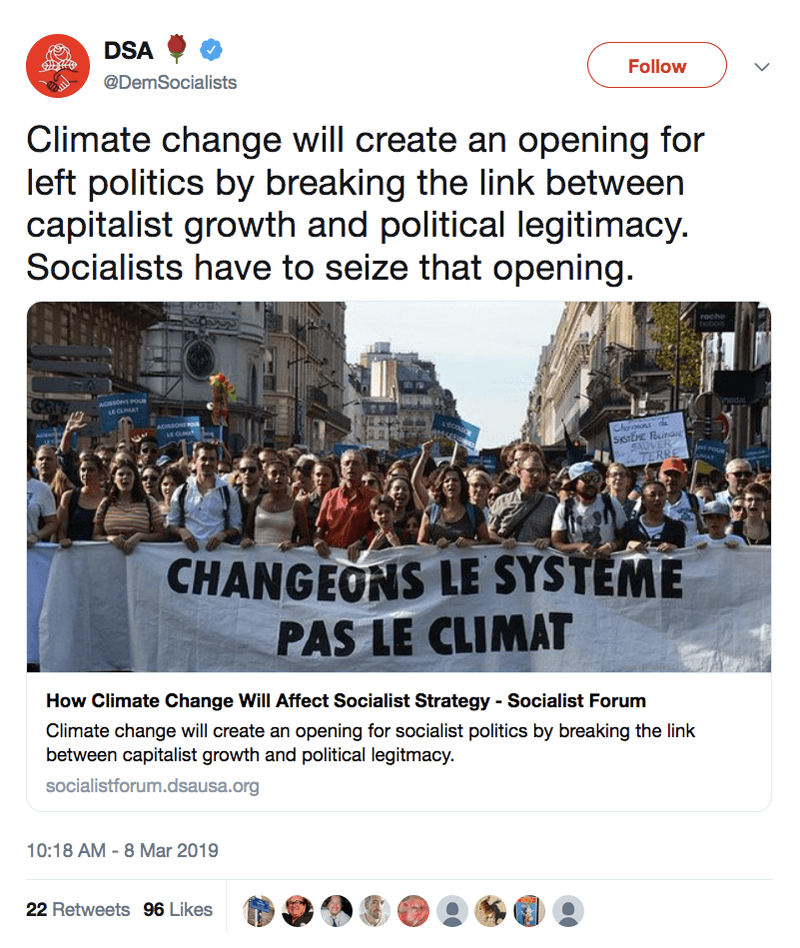Open the tweet options chevron menu
The height and width of the screenshot is (948, 800).
(761, 67)
